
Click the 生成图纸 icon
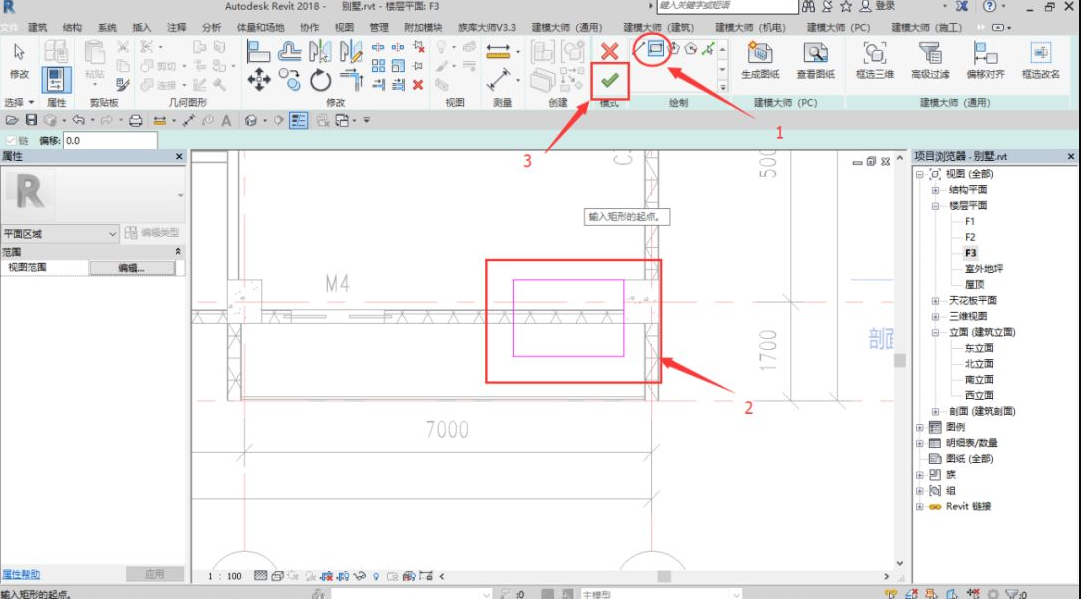click(760, 60)
